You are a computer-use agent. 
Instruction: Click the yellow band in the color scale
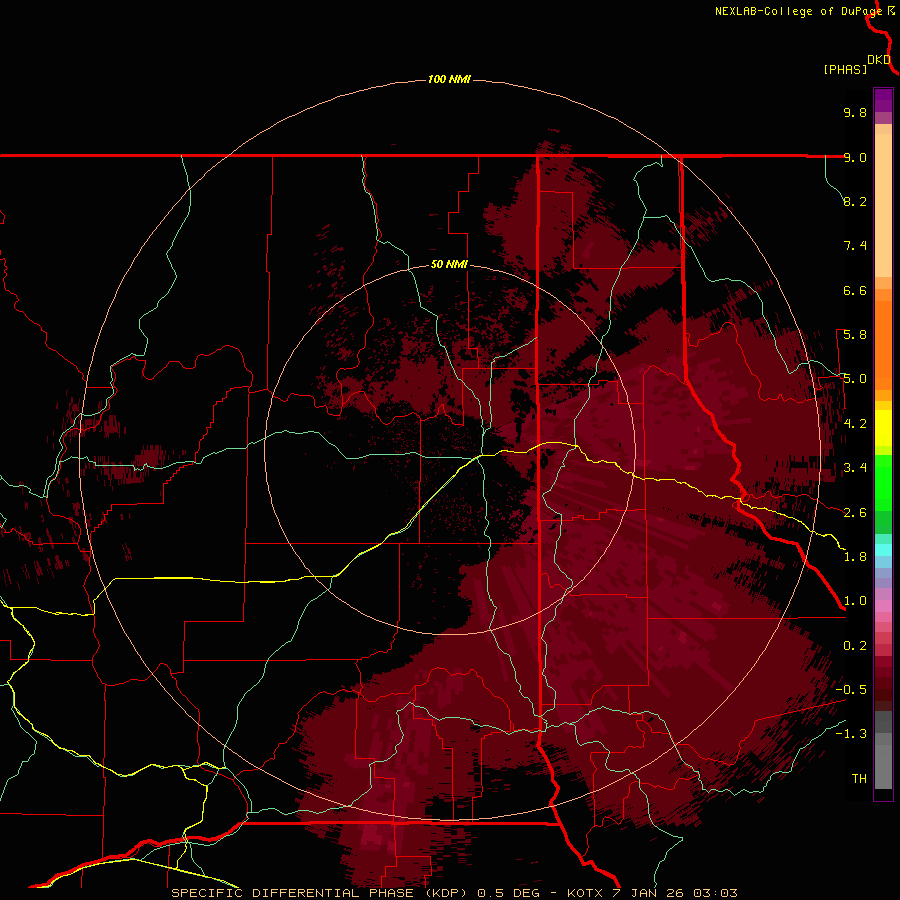[883, 428]
